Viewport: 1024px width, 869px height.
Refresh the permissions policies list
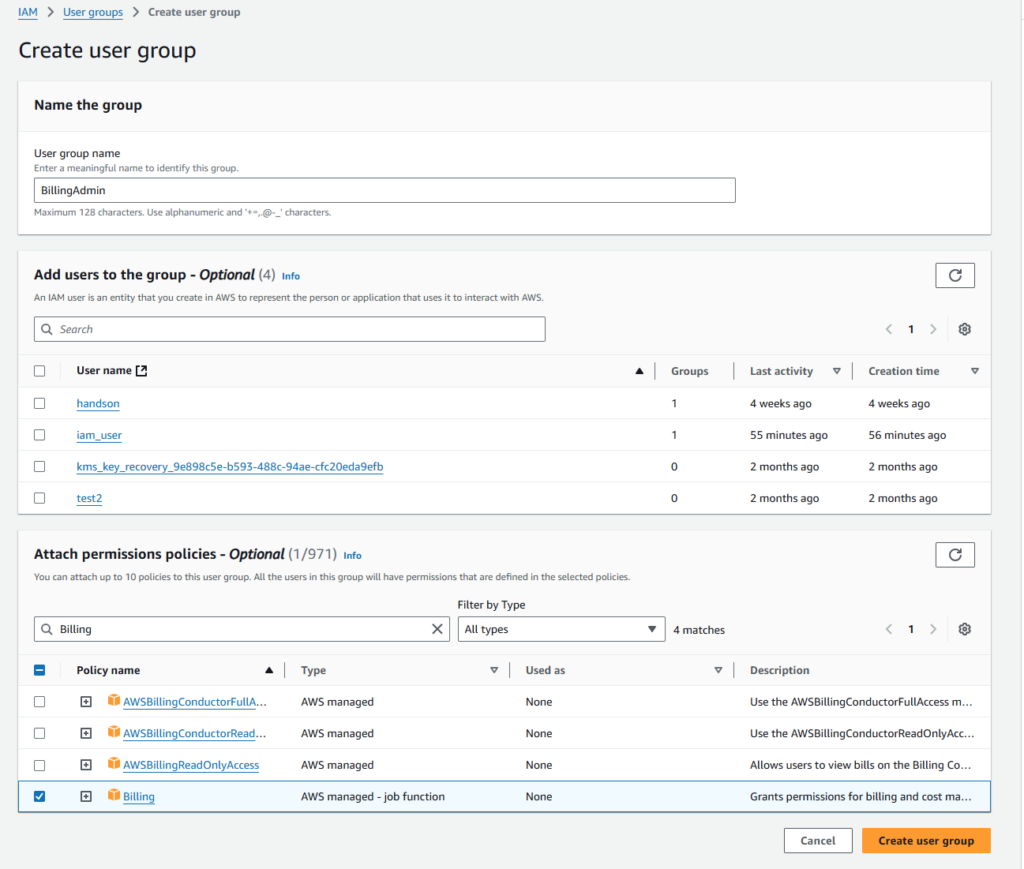click(954, 554)
